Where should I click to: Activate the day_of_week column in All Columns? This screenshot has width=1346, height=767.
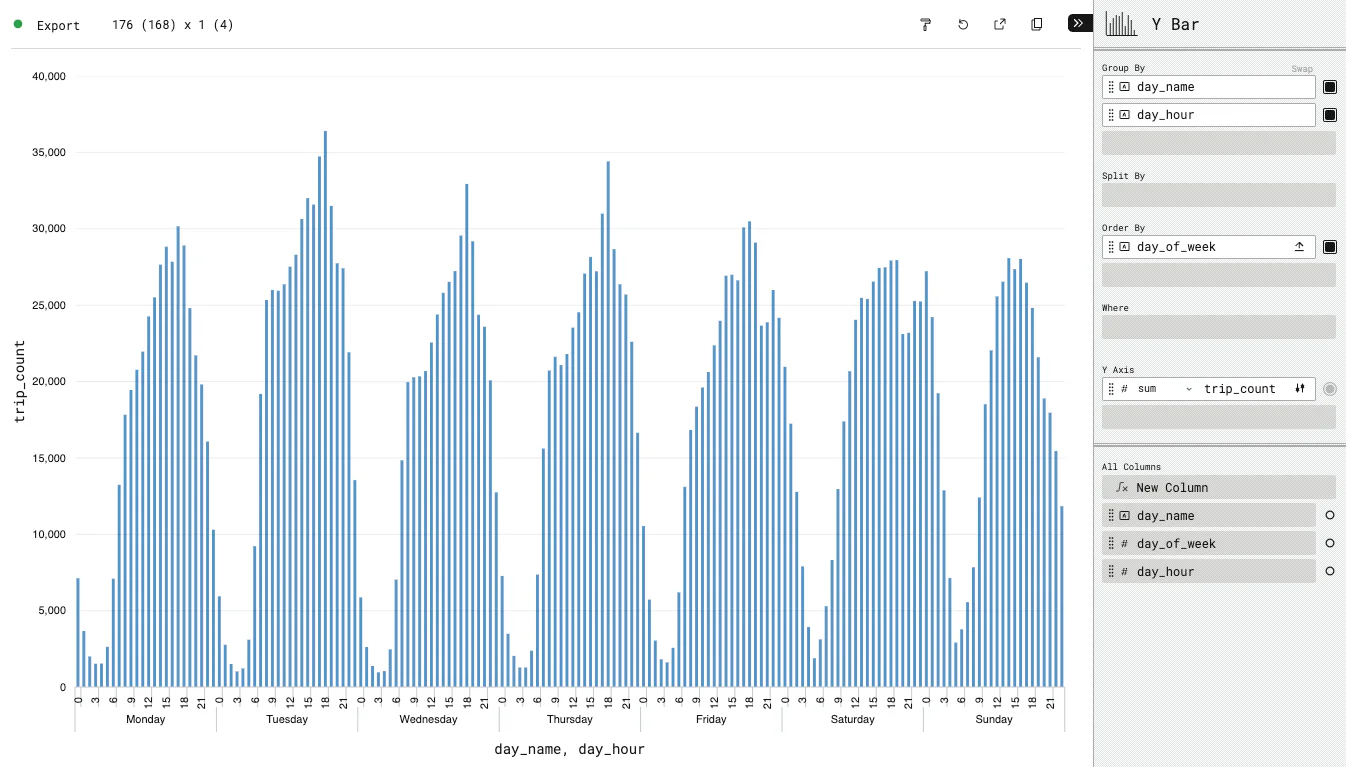(x=1330, y=544)
